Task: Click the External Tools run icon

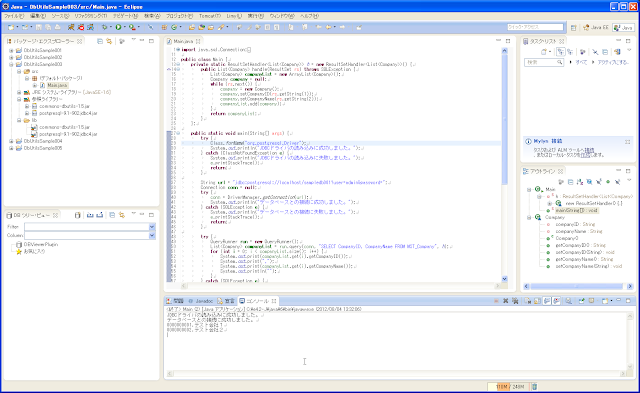Action: point(132,27)
